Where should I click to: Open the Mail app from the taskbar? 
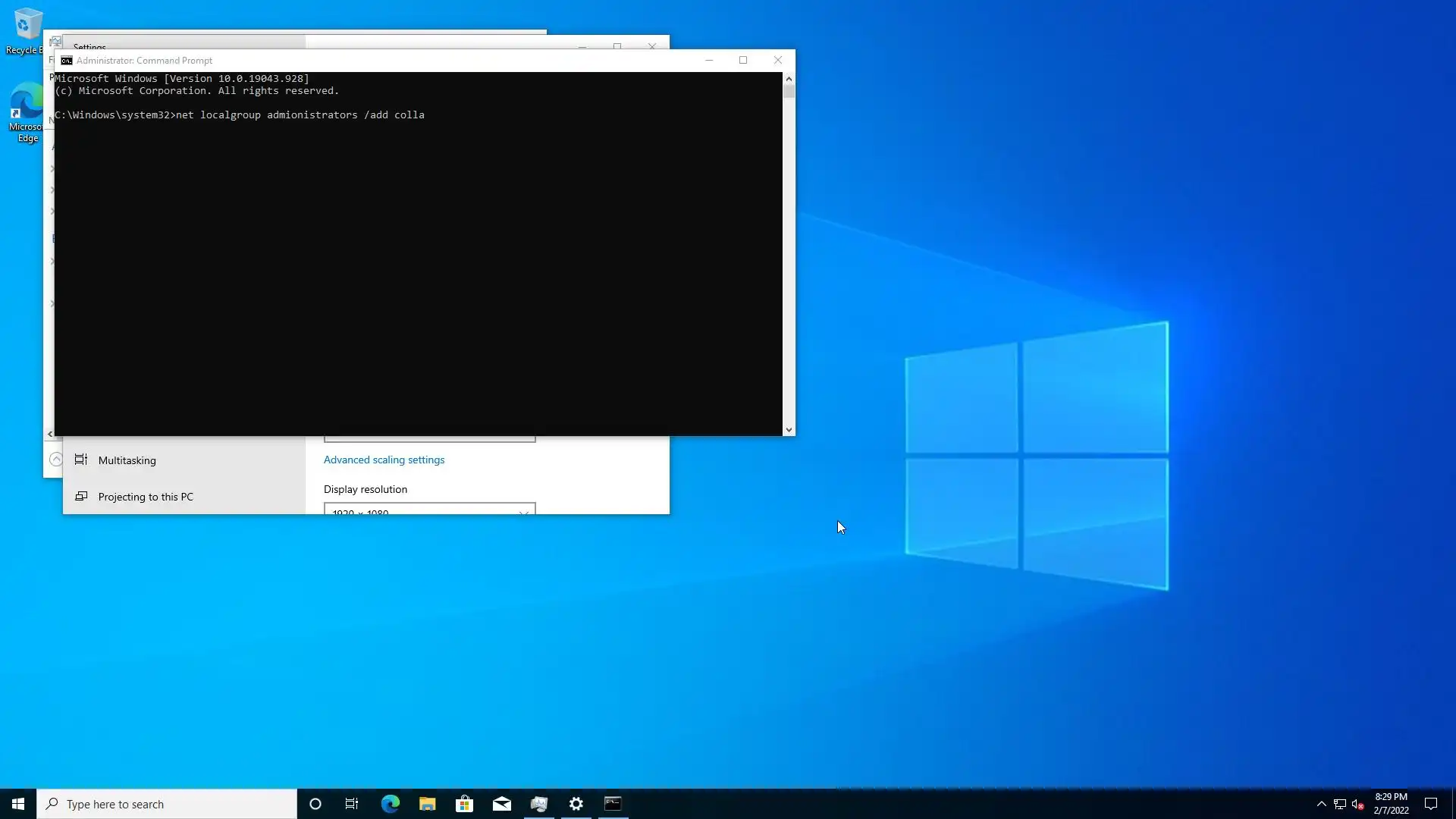point(501,804)
